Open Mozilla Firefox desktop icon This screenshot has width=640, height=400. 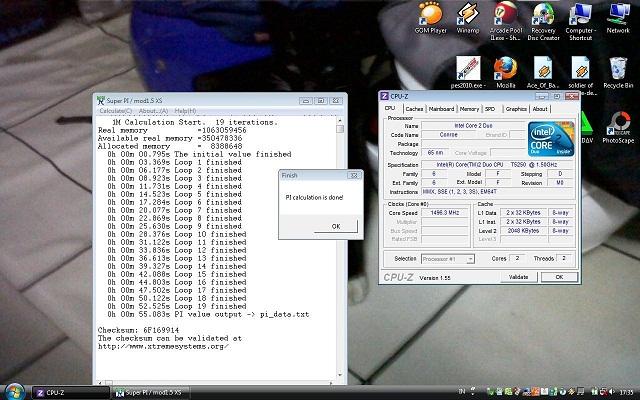[505, 73]
